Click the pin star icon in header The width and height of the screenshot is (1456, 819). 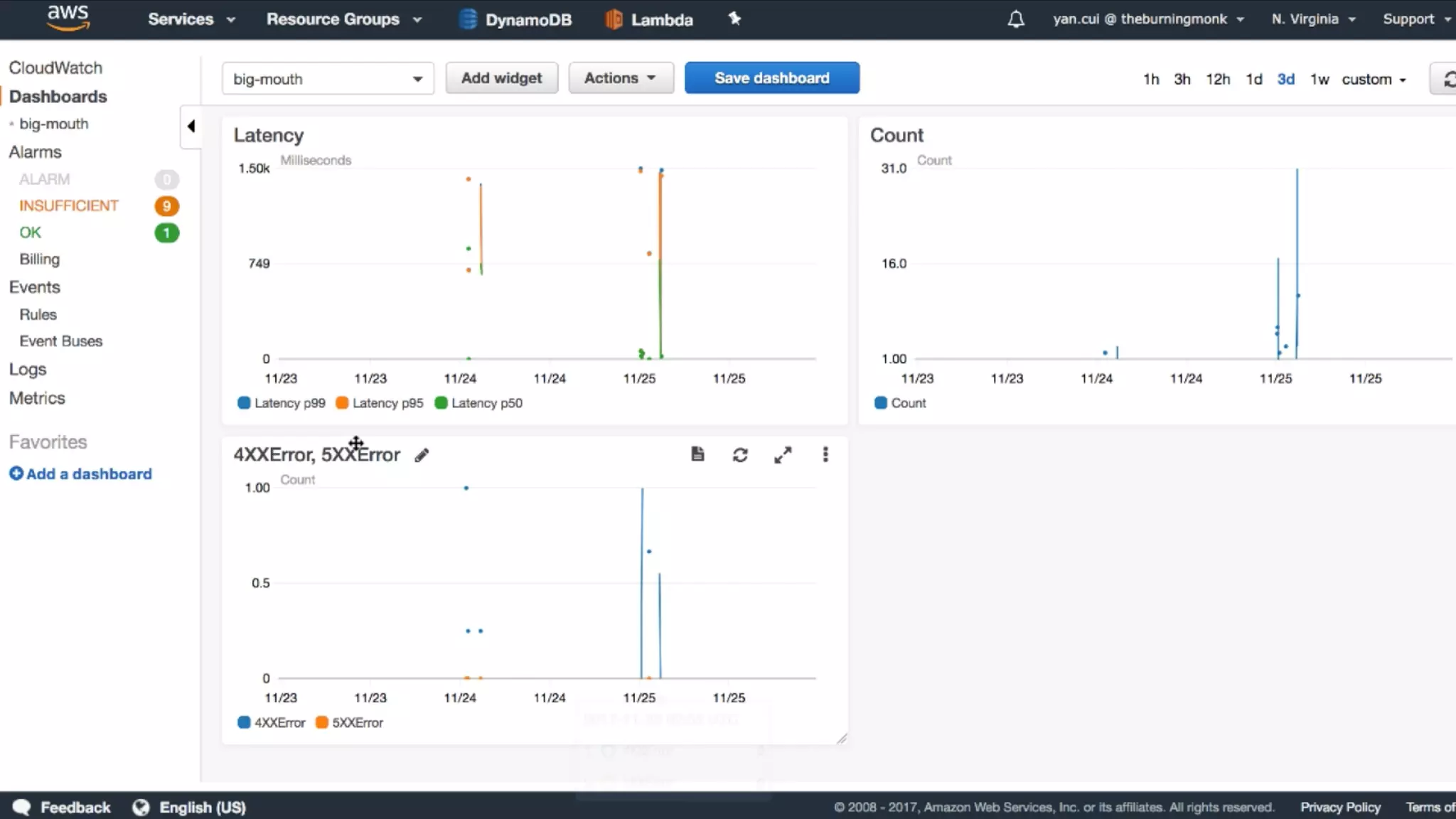coord(734,19)
